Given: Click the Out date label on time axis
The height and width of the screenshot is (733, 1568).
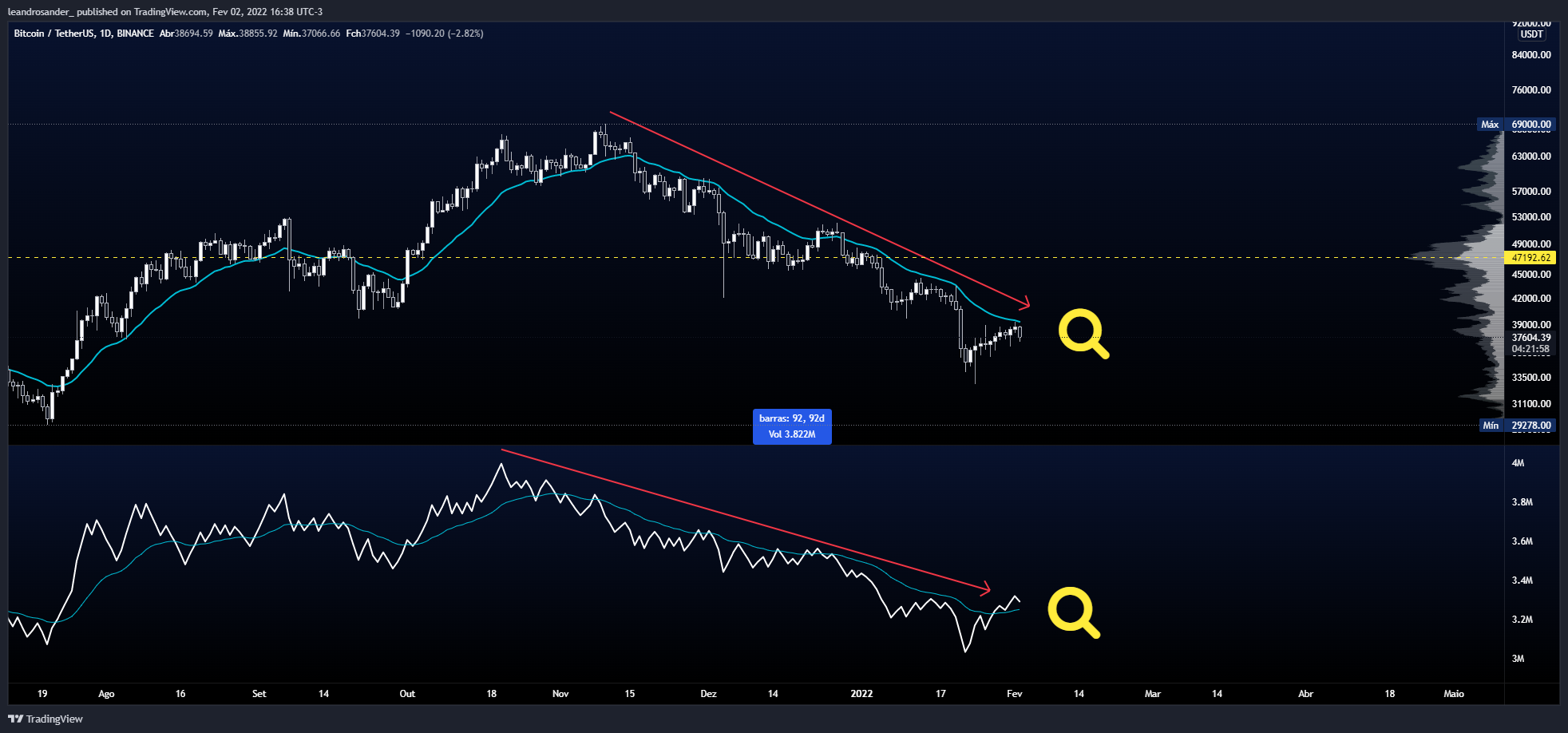Looking at the screenshot, I should point(407,694).
